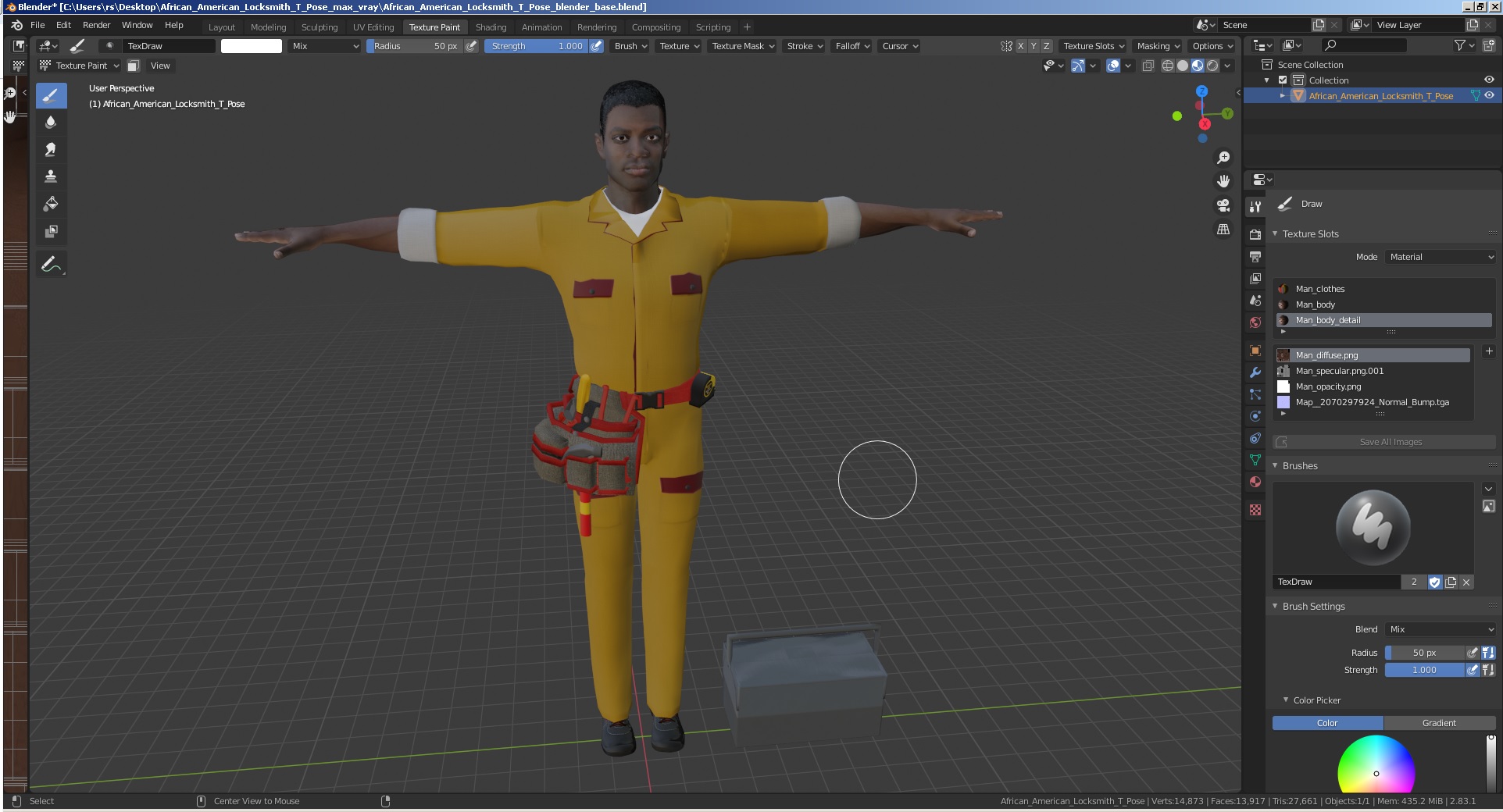1503x812 pixels.
Task: Click the Save All Images button
Action: click(x=1383, y=442)
